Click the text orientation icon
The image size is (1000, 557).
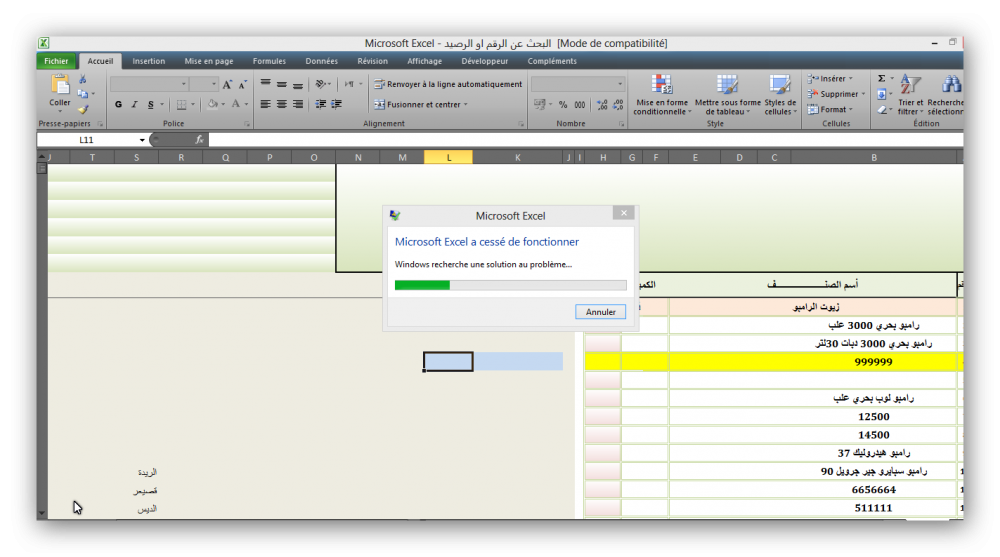pos(321,84)
